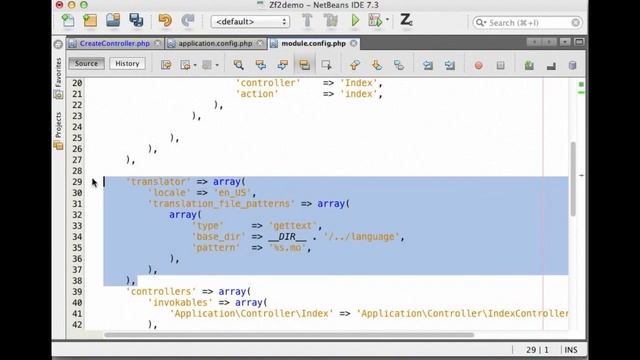This screenshot has height=360, width=640.
Task: Click line number 29 in the gutter
Action: click(x=78, y=182)
